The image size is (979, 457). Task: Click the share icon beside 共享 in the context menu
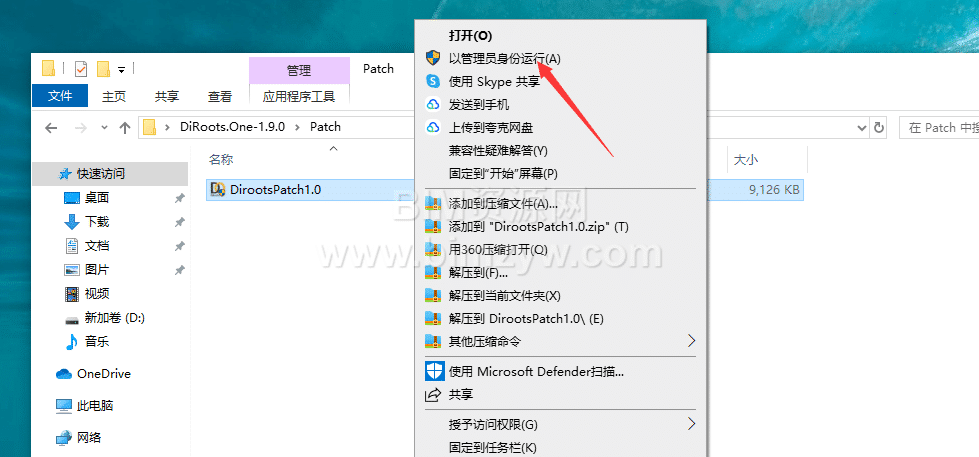click(x=433, y=395)
